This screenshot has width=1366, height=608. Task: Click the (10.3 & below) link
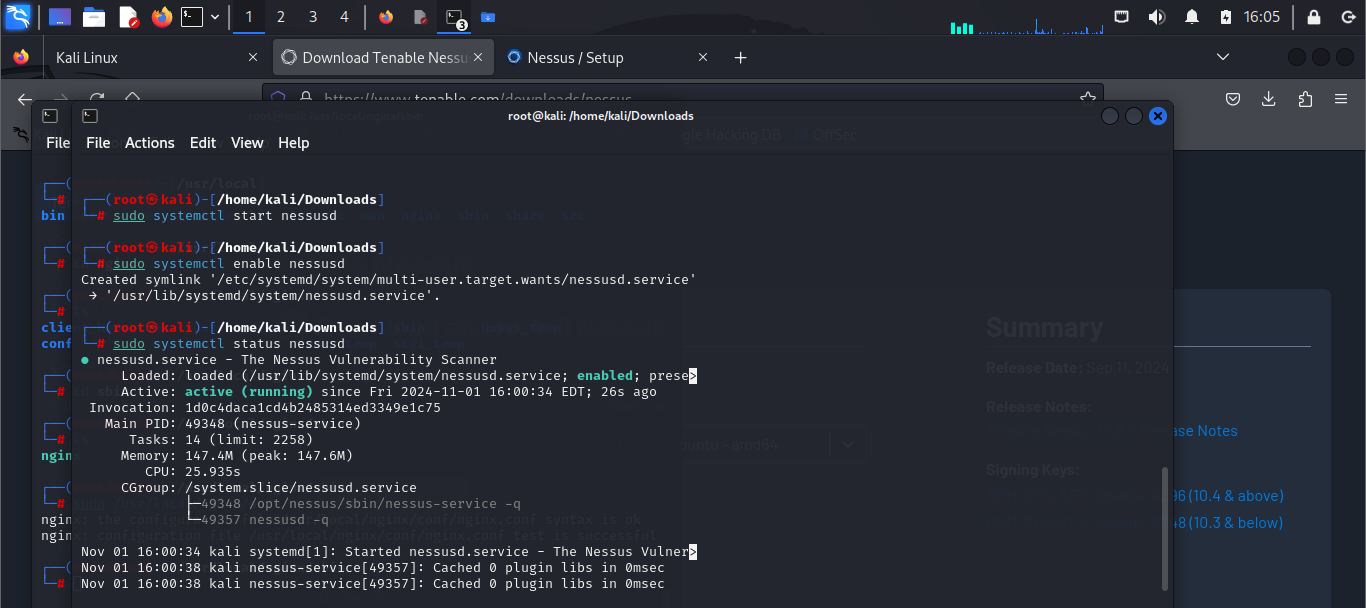1230,522
